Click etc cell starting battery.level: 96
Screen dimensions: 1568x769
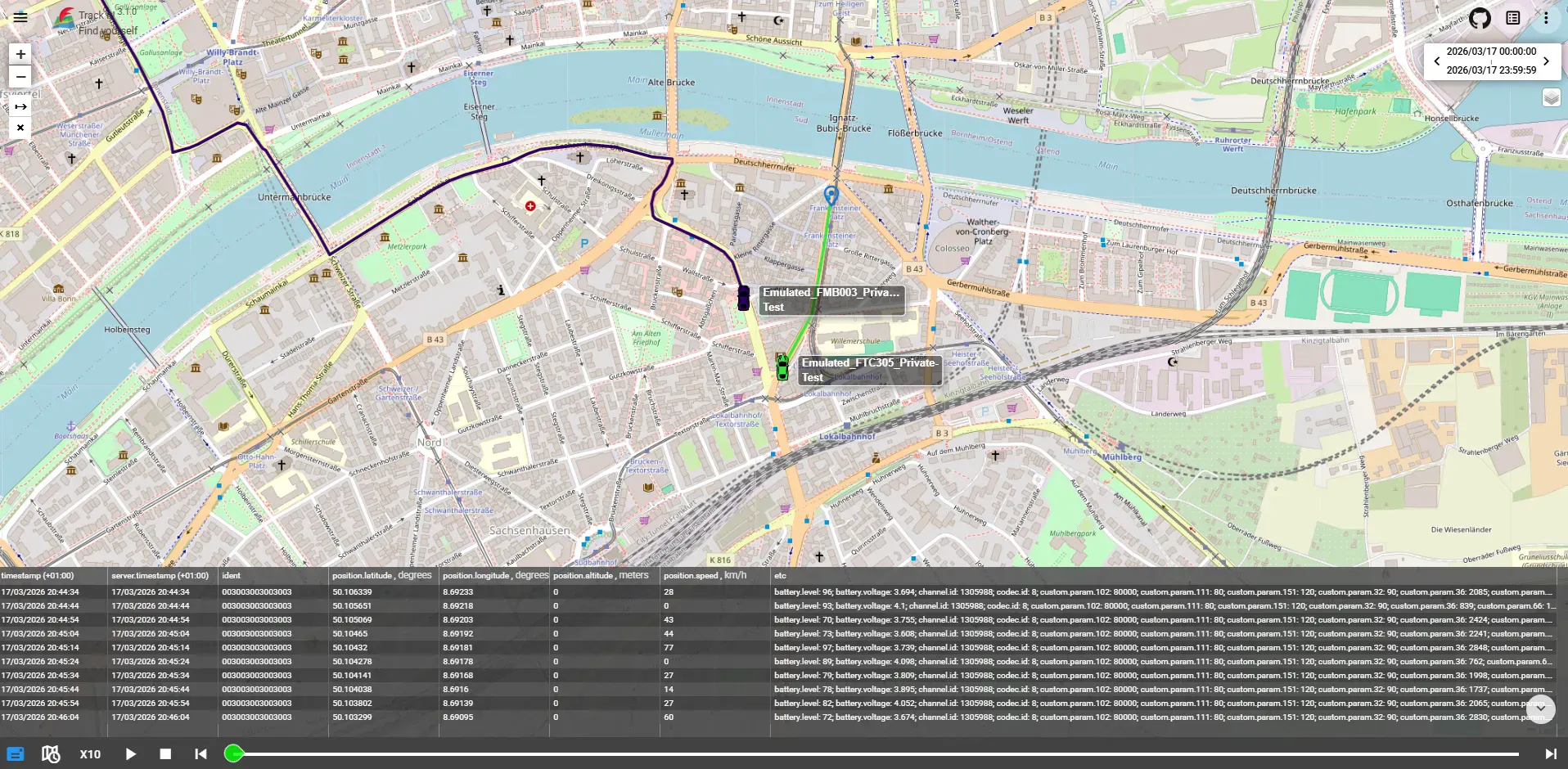(1163, 591)
